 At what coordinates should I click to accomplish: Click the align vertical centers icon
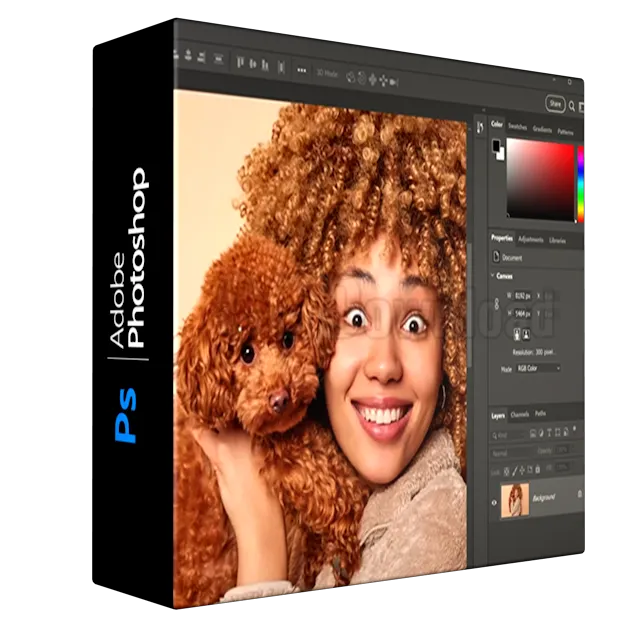253,63
